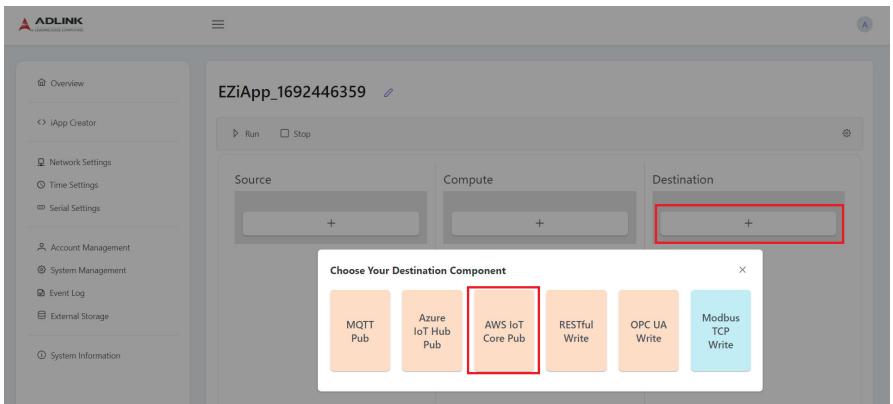Open the hamburger menu icon
This screenshot has height=404, width=893.
(218, 25)
